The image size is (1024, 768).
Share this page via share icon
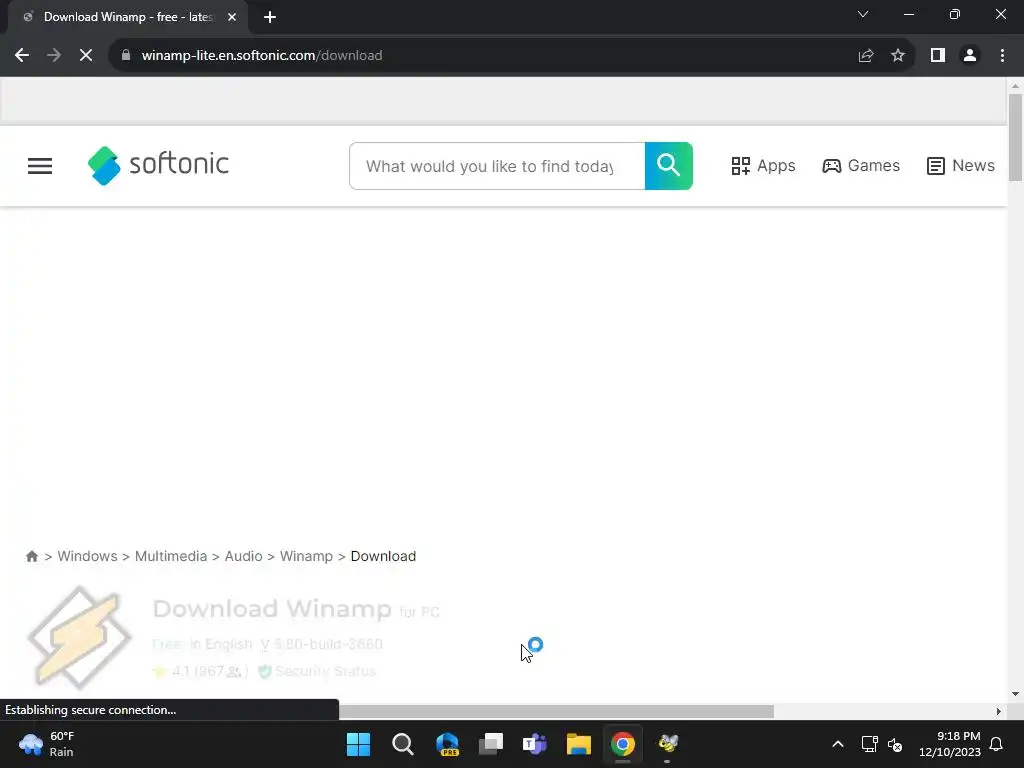point(866,56)
